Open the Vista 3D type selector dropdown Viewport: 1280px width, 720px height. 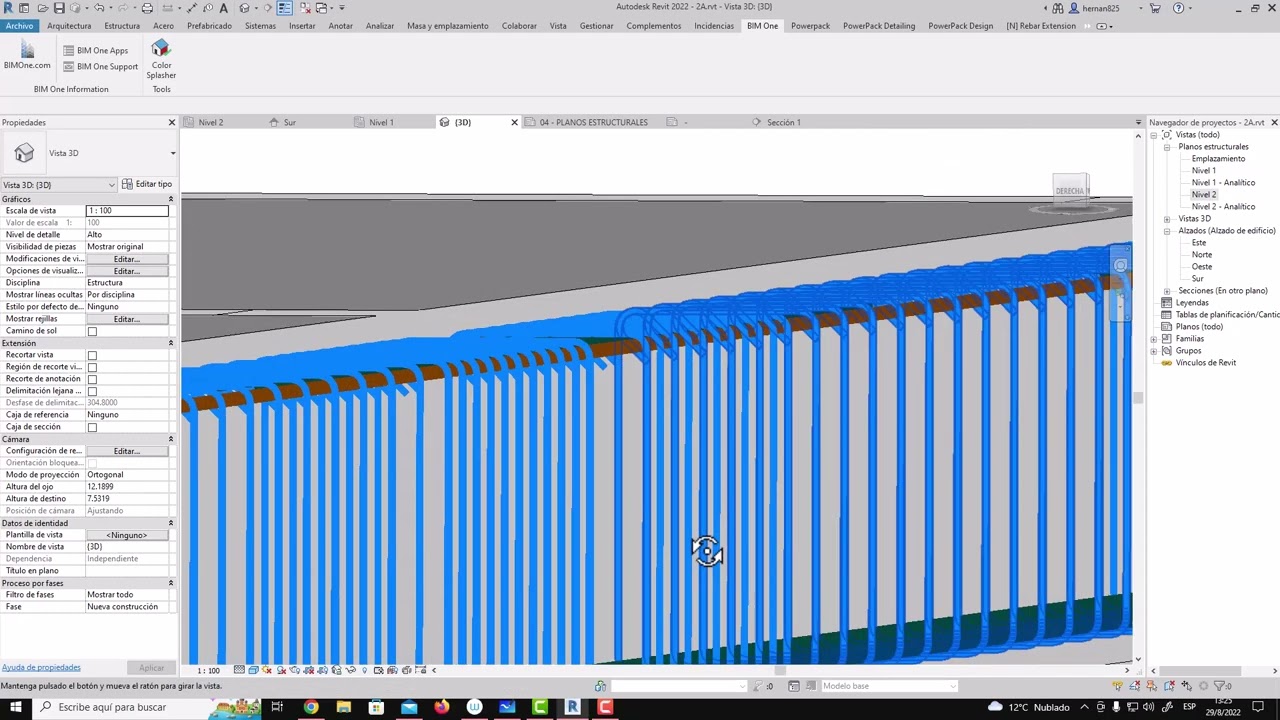[x=173, y=153]
